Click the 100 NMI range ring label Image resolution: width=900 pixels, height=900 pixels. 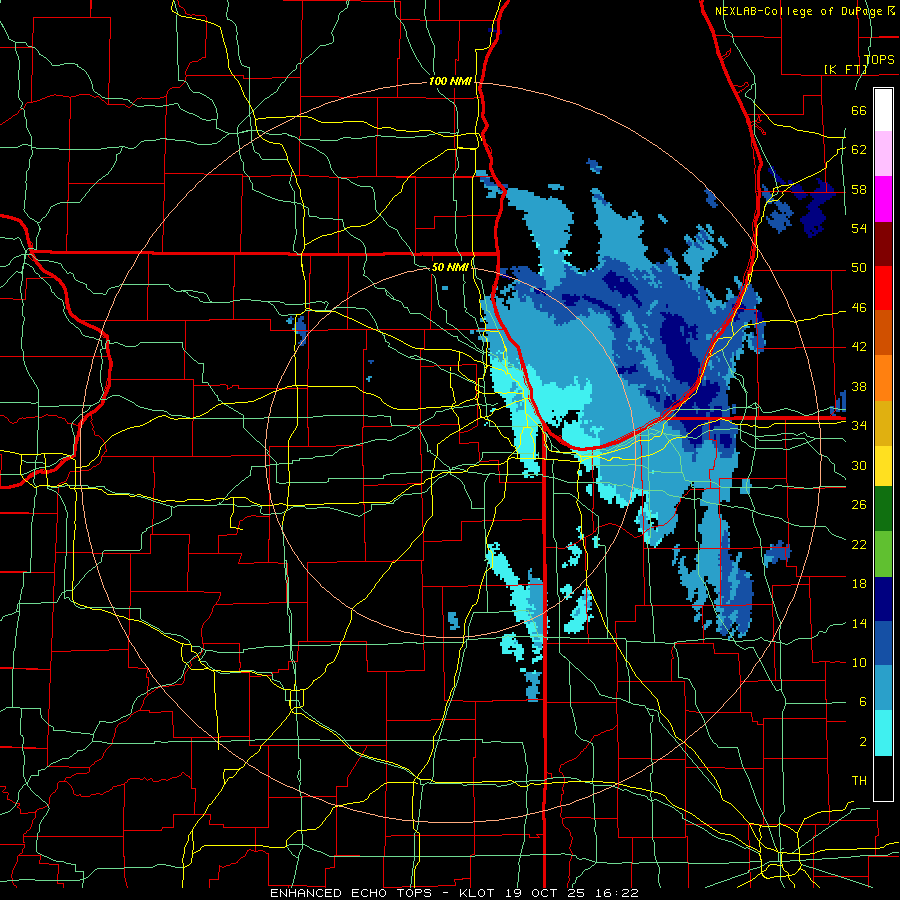[x=450, y=82]
